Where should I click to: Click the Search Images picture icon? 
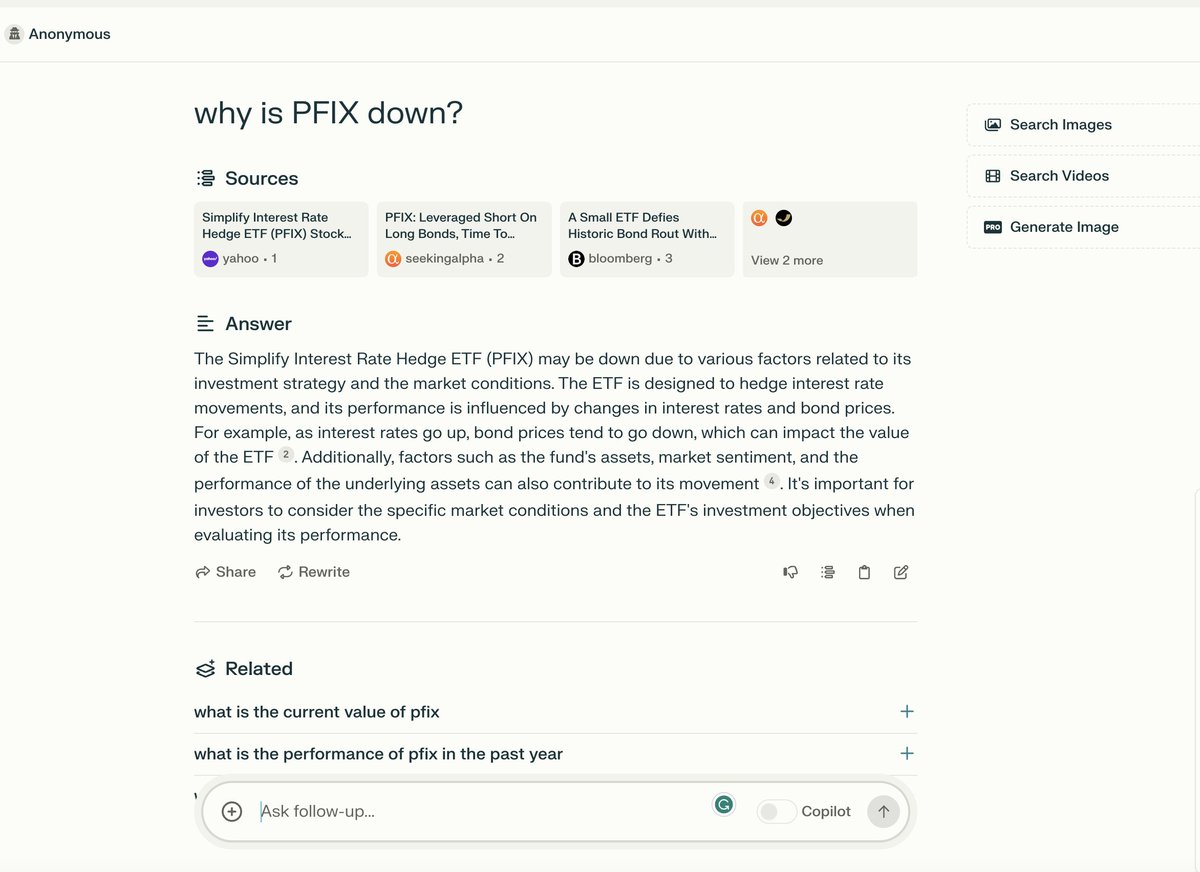[x=993, y=125]
